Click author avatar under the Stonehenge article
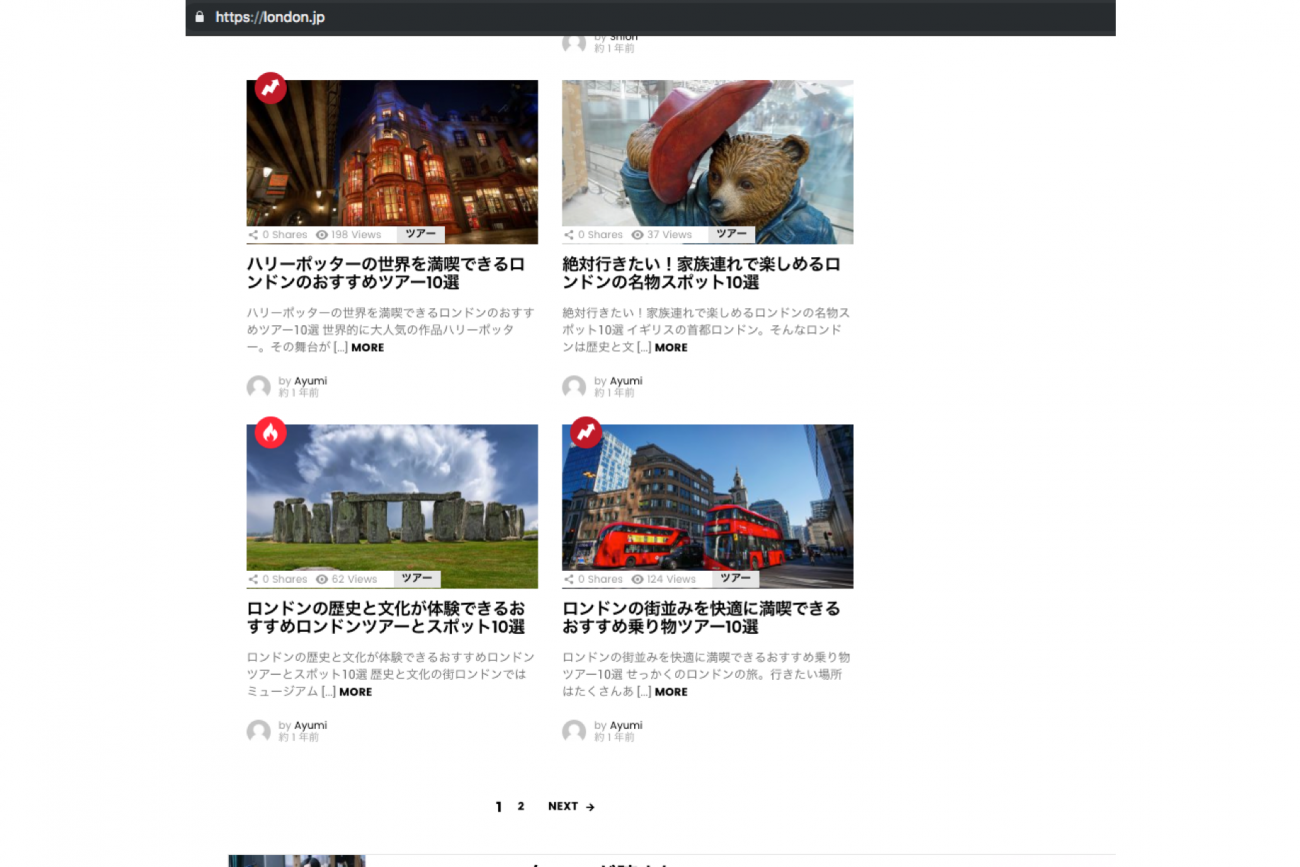Screen dimensions: 1300x867 coord(259,731)
